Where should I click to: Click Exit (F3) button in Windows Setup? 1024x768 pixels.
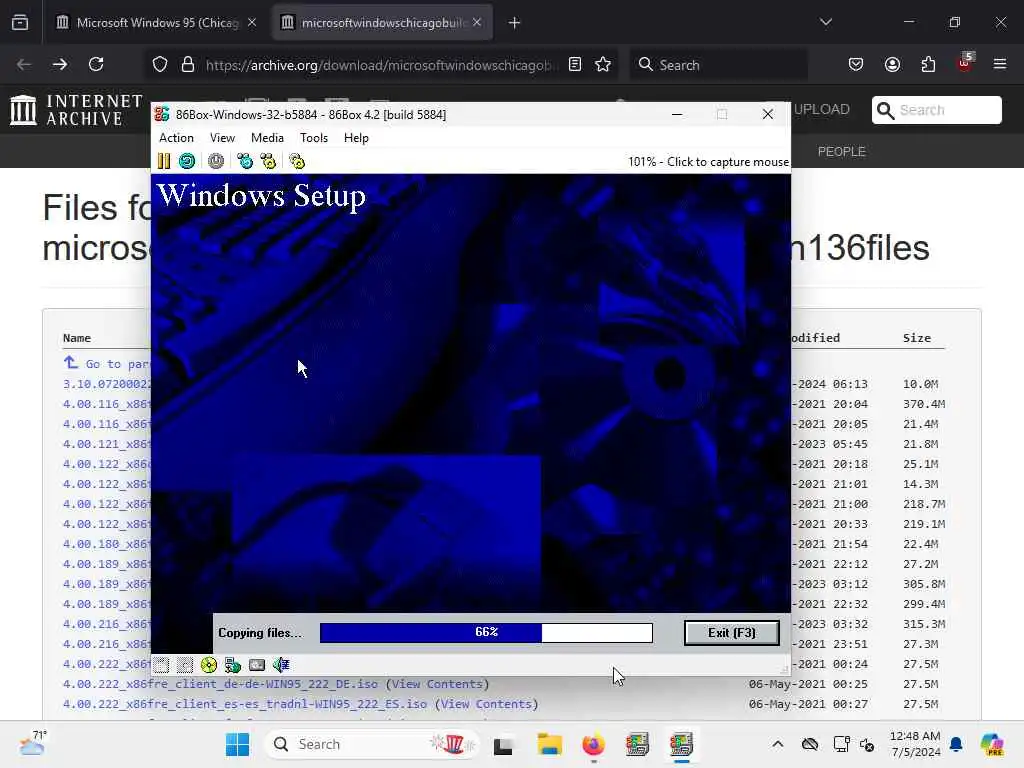731,633
